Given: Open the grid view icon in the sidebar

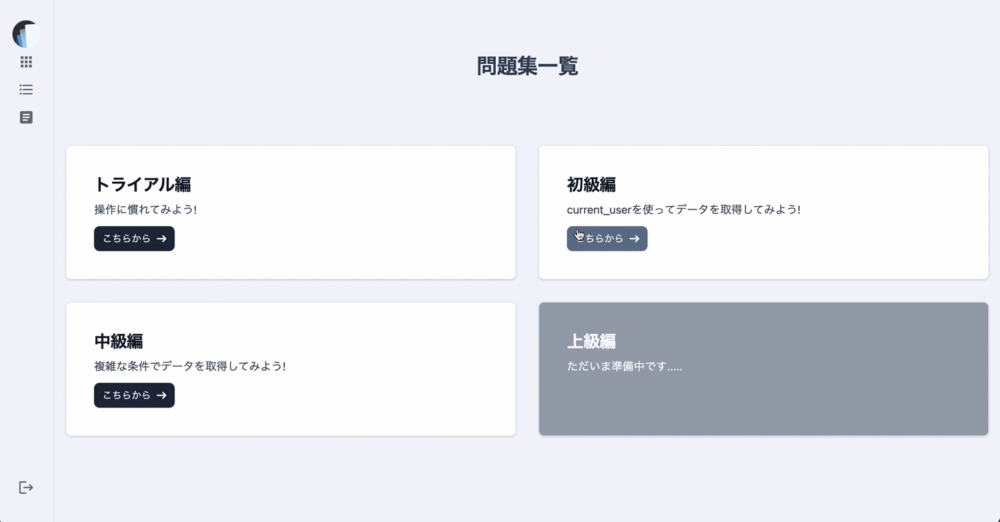Looking at the screenshot, I should 26,62.
